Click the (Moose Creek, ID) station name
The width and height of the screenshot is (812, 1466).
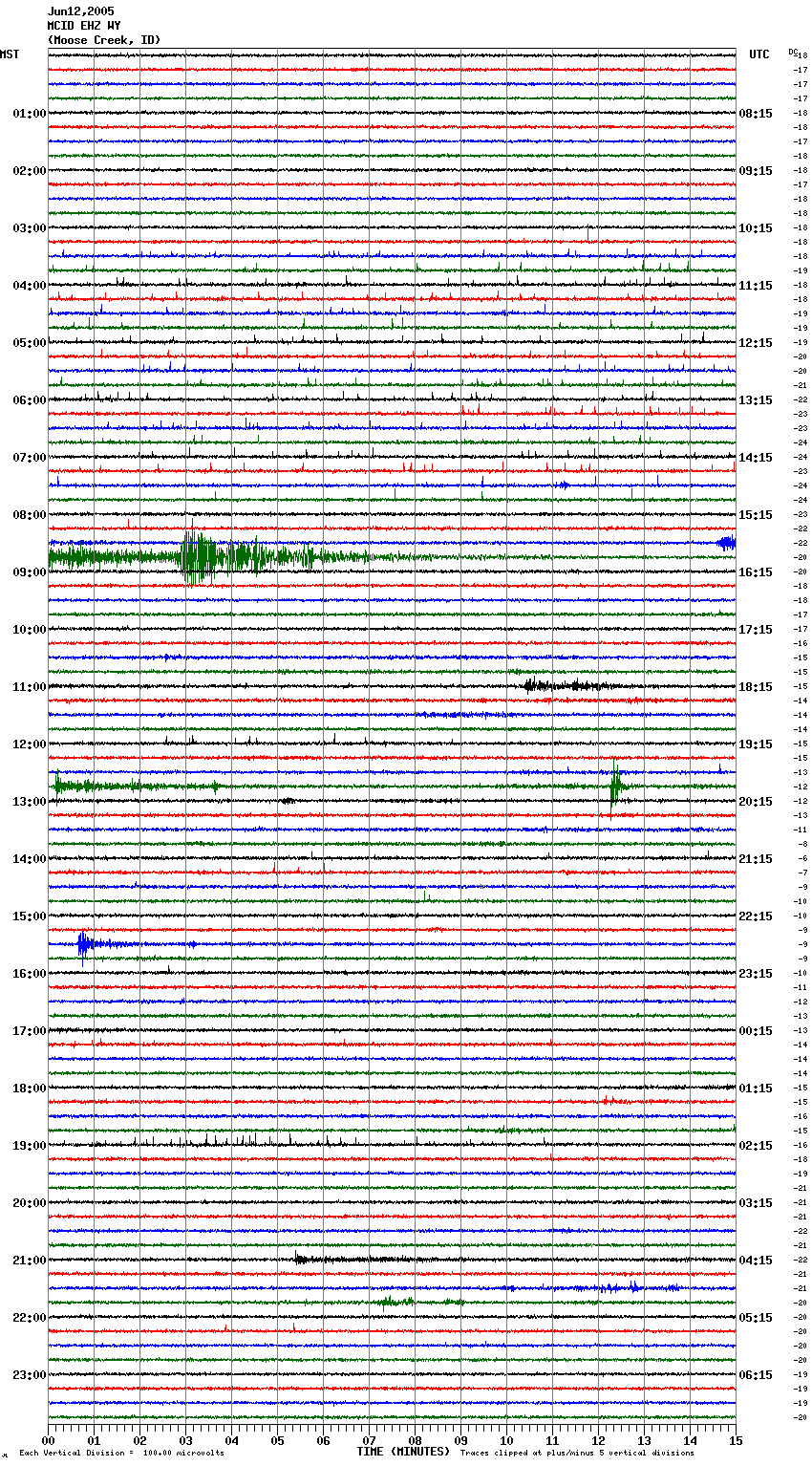(x=104, y=40)
